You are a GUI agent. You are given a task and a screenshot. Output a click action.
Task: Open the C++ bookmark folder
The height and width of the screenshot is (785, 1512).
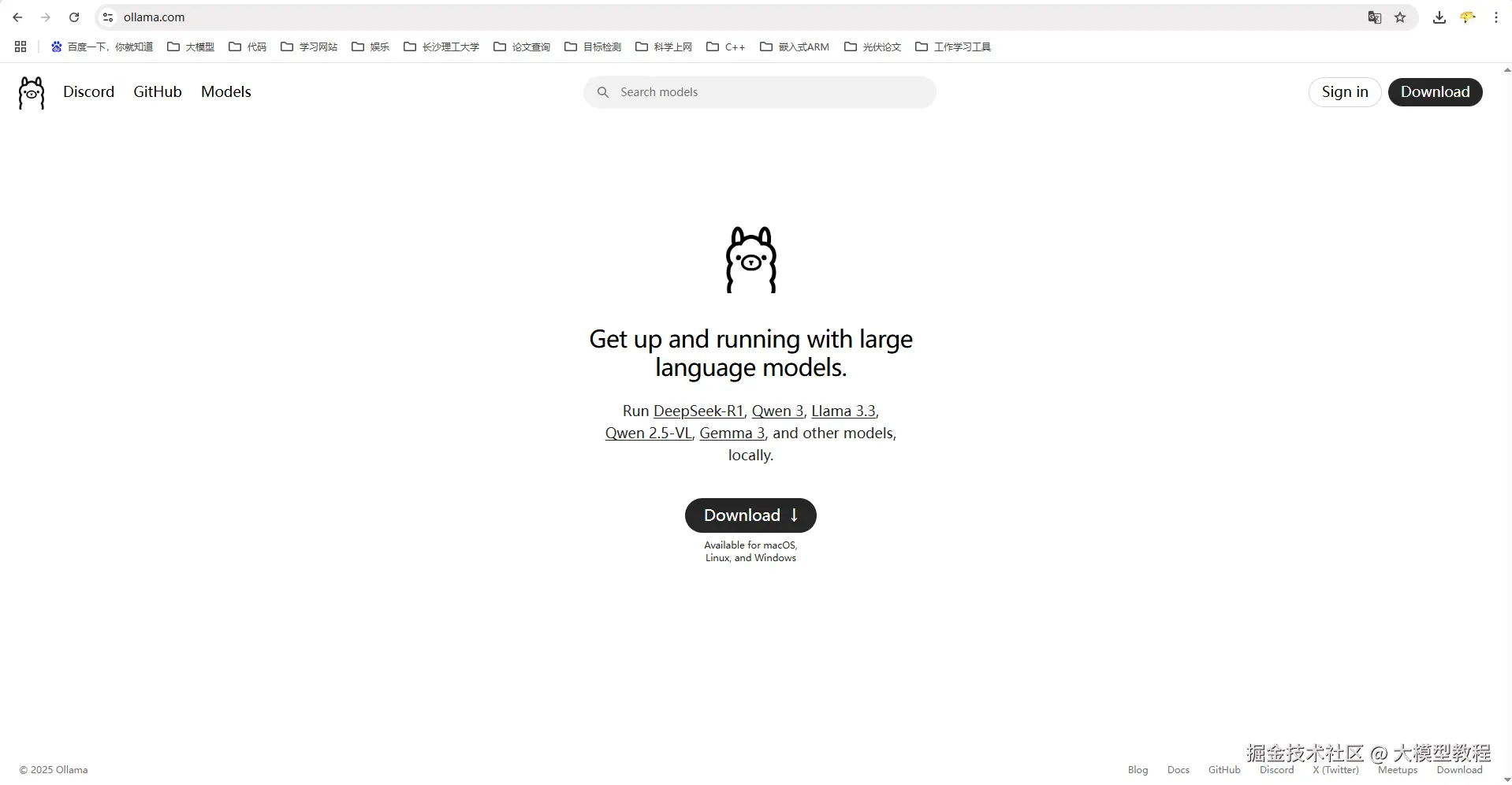tap(726, 47)
